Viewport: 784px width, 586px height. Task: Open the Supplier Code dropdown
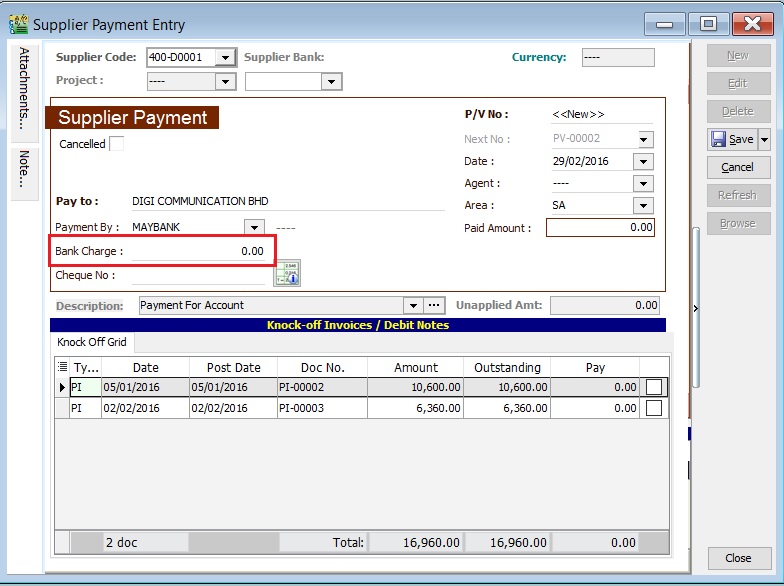227,58
